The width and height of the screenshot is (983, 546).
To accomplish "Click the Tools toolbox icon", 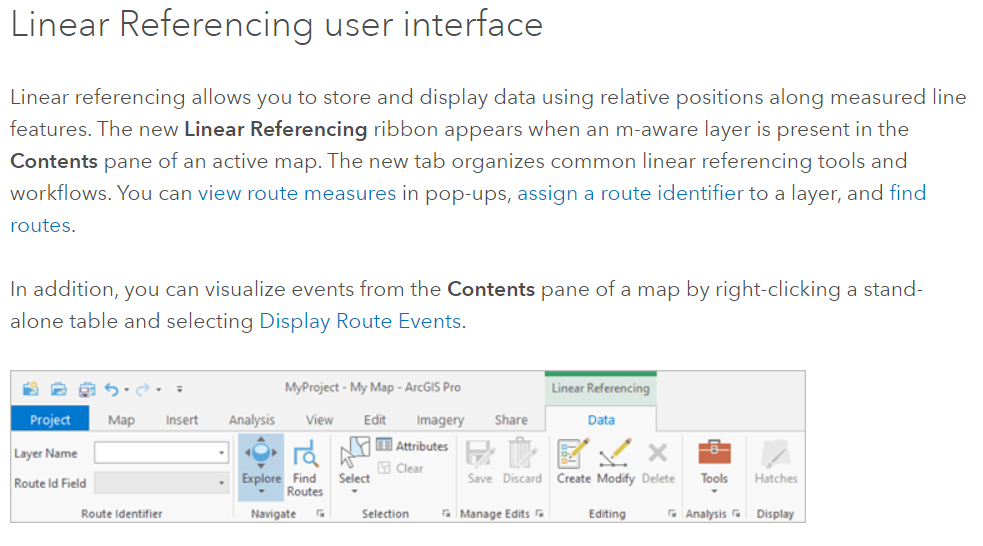I will [714, 452].
